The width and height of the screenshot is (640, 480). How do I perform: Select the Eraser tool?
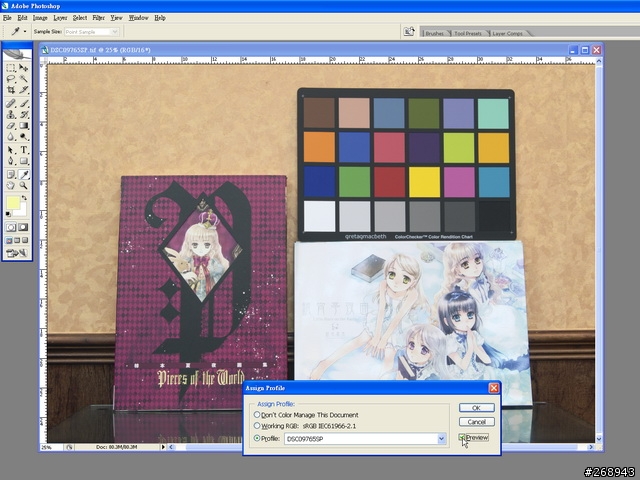11,126
